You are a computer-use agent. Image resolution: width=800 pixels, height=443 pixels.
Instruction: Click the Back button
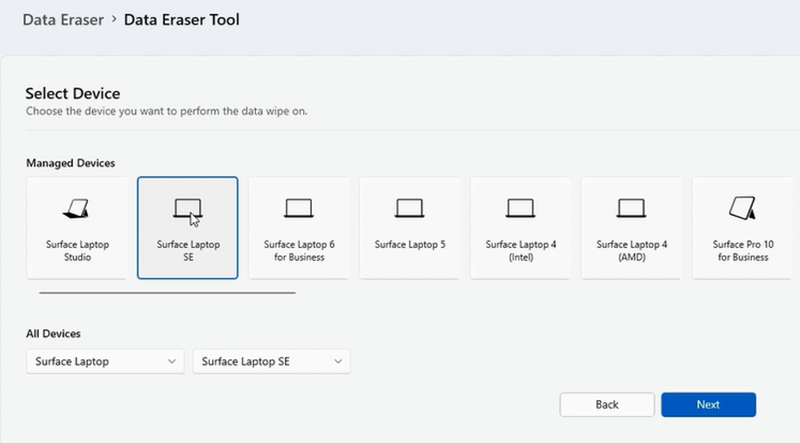(x=607, y=404)
